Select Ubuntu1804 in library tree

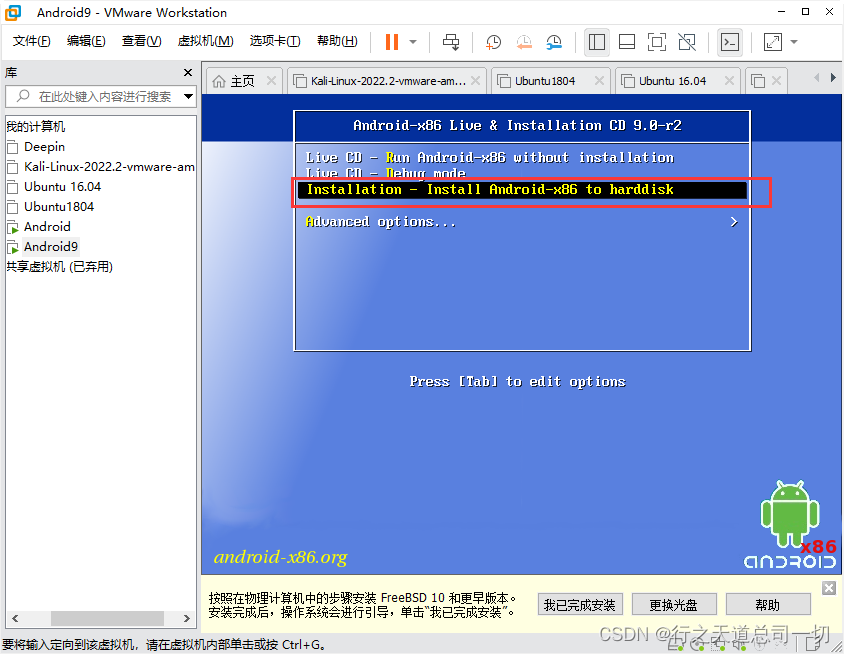pyautogui.click(x=59, y=207)
